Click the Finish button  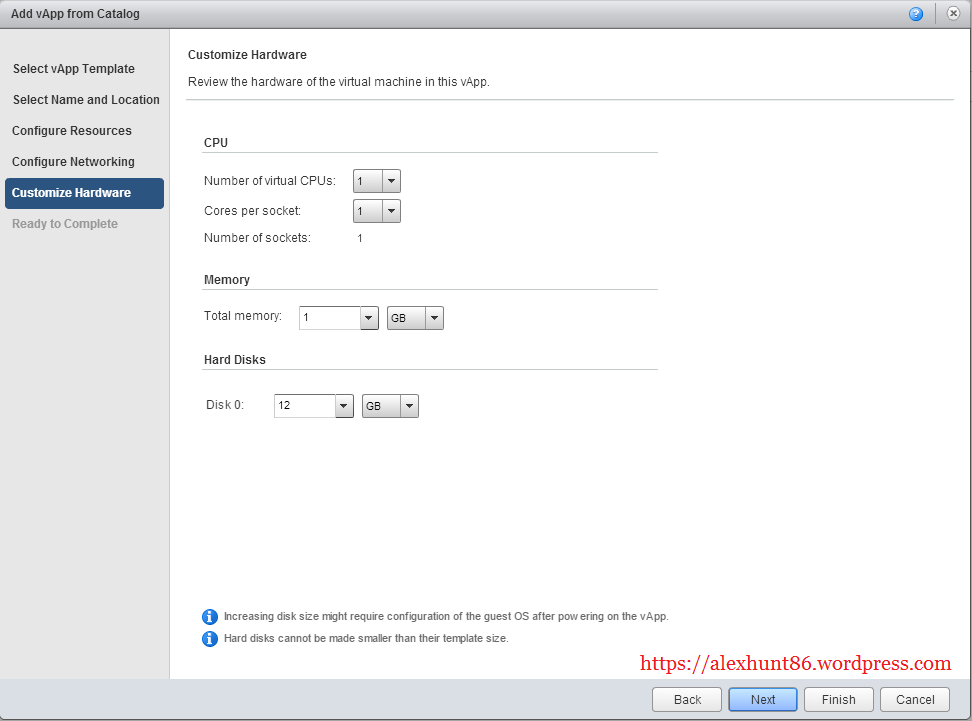point(839,699)
